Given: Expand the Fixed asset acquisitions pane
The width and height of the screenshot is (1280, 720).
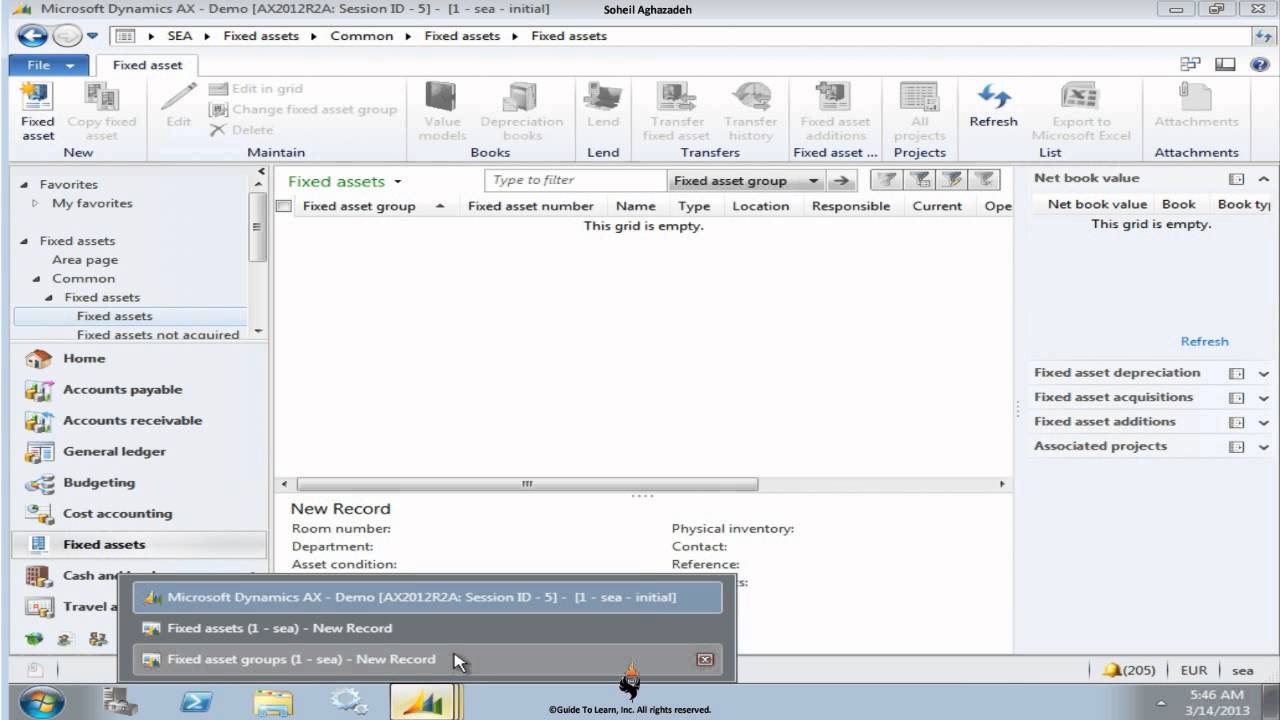Looking at the screenshot, I should click(1264, 398).
